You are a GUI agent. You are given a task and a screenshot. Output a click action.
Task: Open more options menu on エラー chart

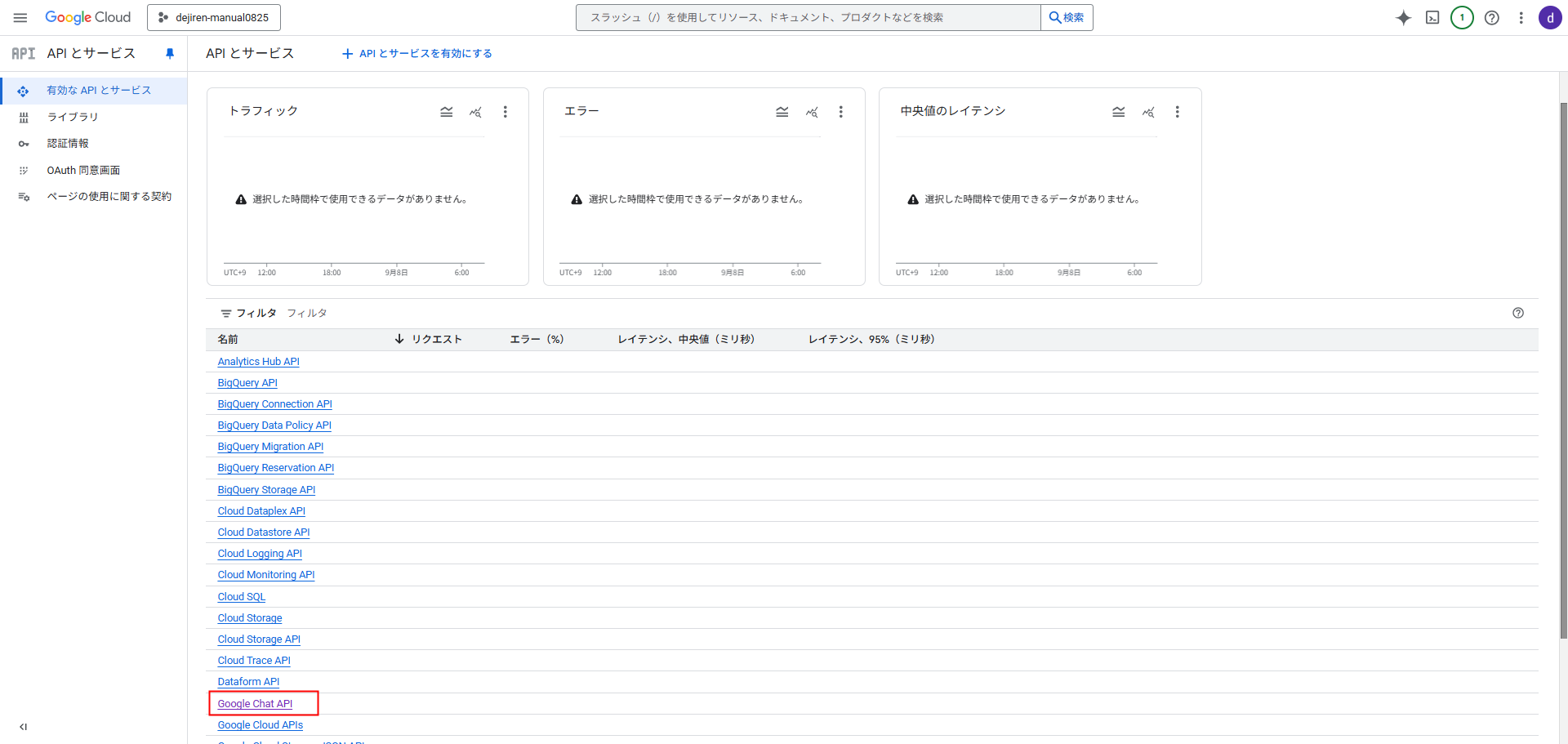coord(840,112)
